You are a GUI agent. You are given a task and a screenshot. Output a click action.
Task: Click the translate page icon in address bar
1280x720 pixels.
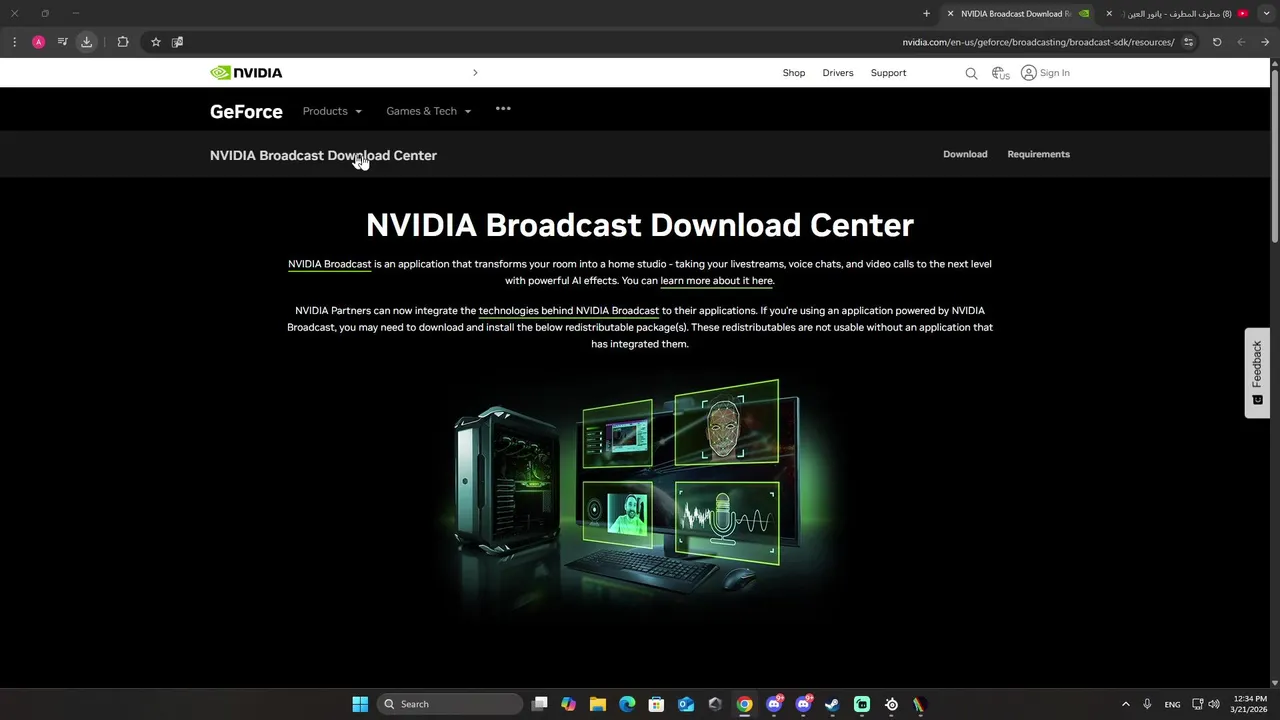[x=177, y=42]
